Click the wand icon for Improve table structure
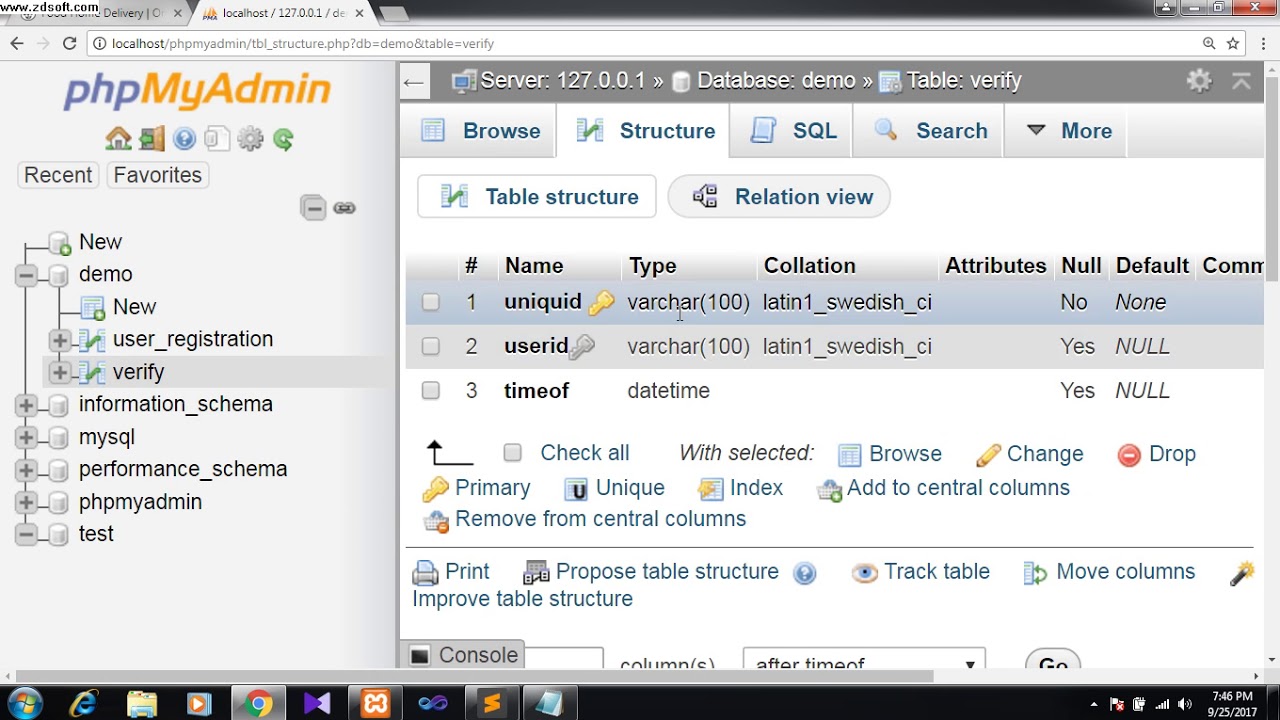 coord(1242,573)
